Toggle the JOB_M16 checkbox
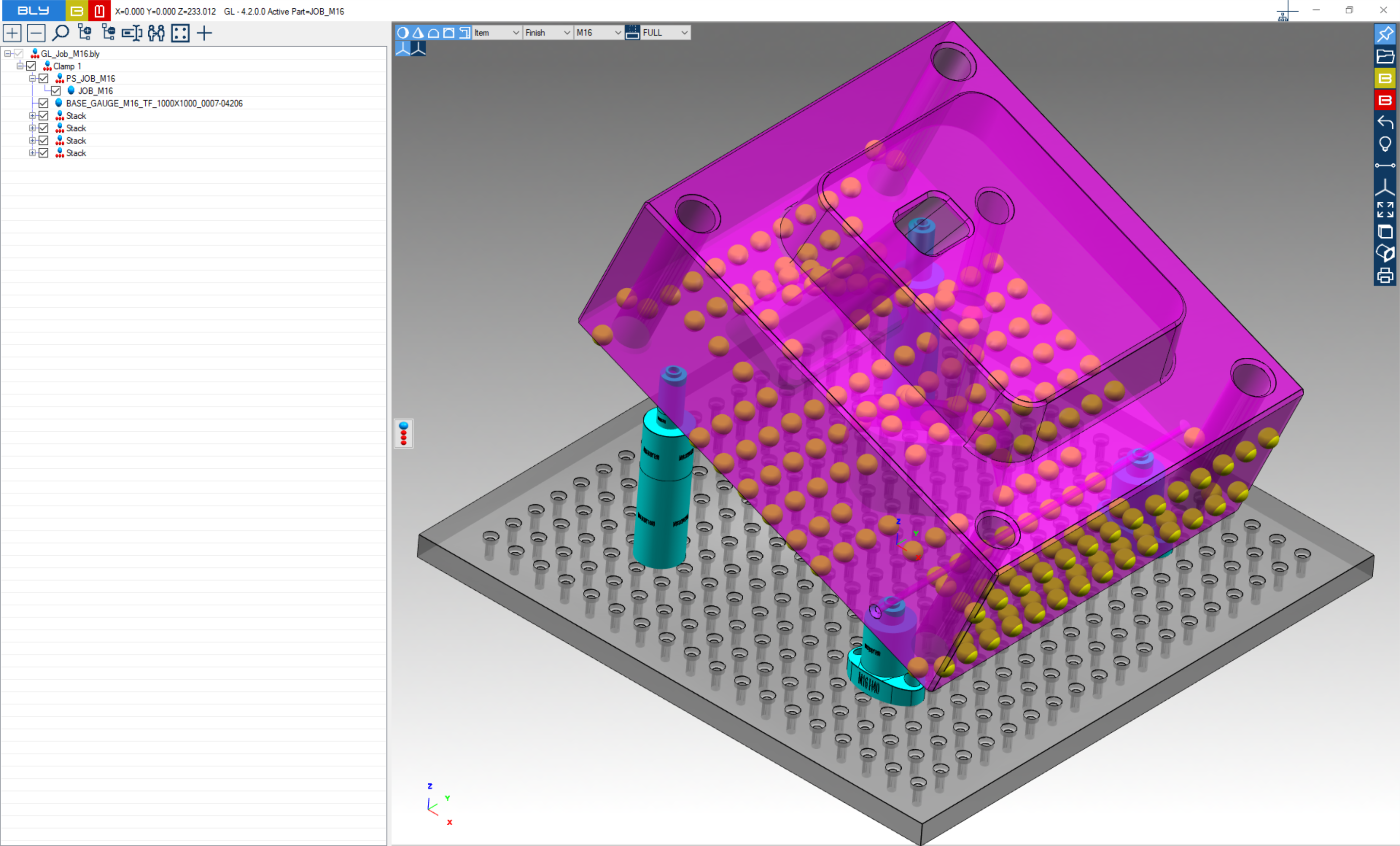 pyautogui.click(x=56, y=91)
